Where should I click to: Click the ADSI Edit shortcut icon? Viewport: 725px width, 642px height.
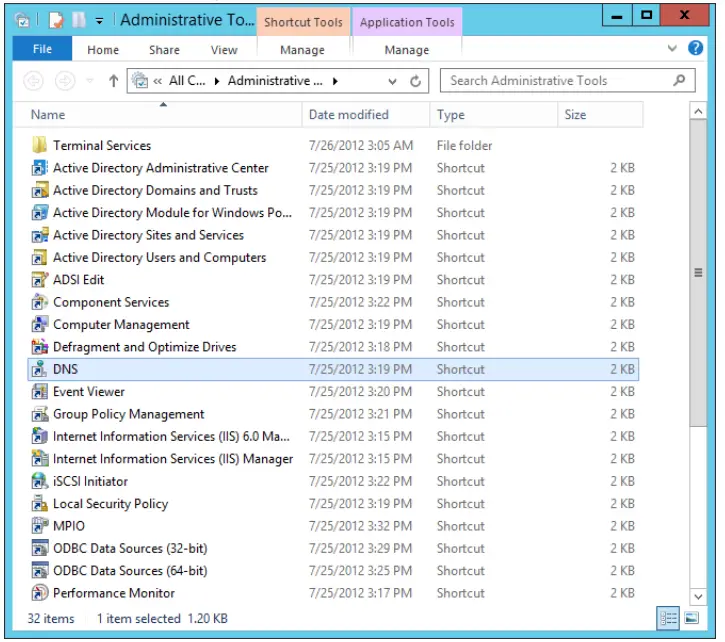pyautogui.click(x=40, y=279)
